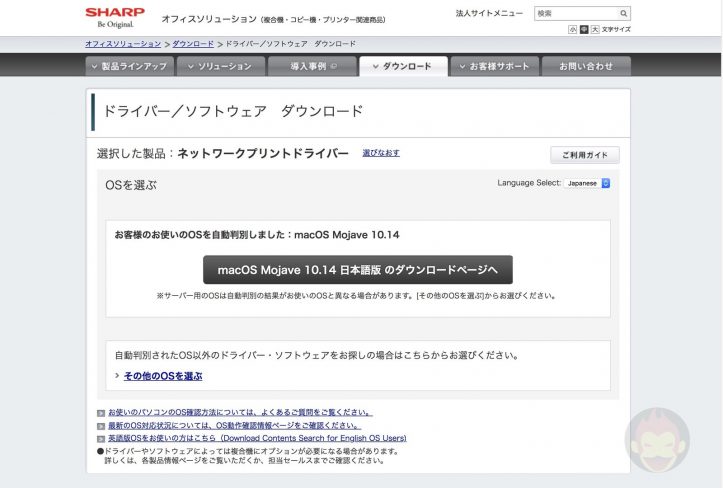
Task: Open 製品ラインアップ menu tab
Action: point(130,66)
